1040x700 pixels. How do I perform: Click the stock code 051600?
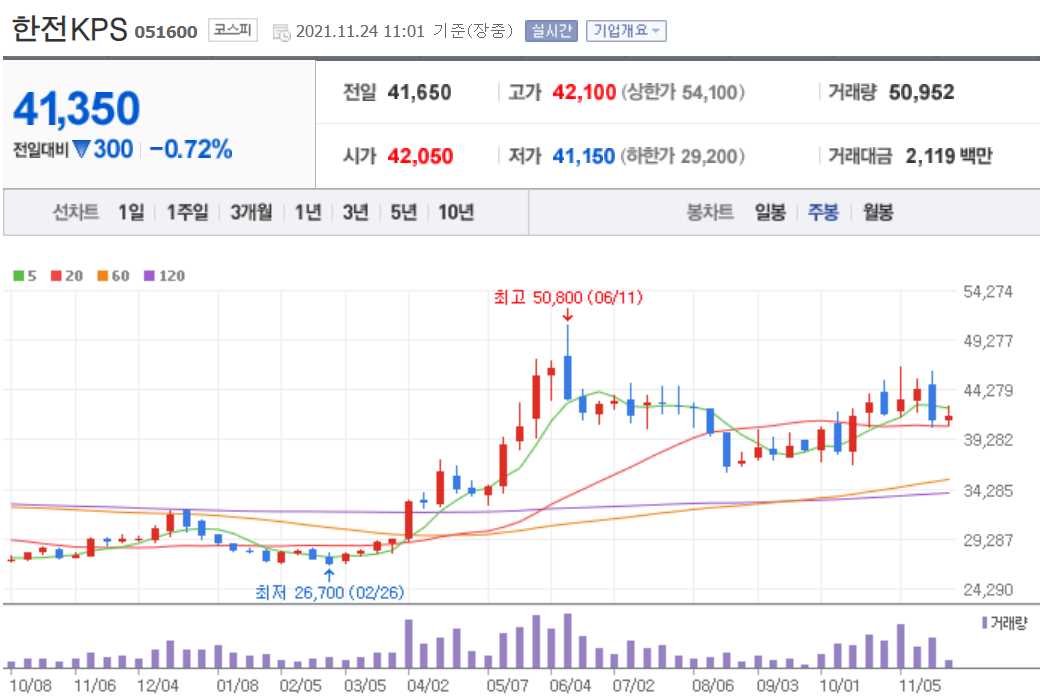[166, 32]
